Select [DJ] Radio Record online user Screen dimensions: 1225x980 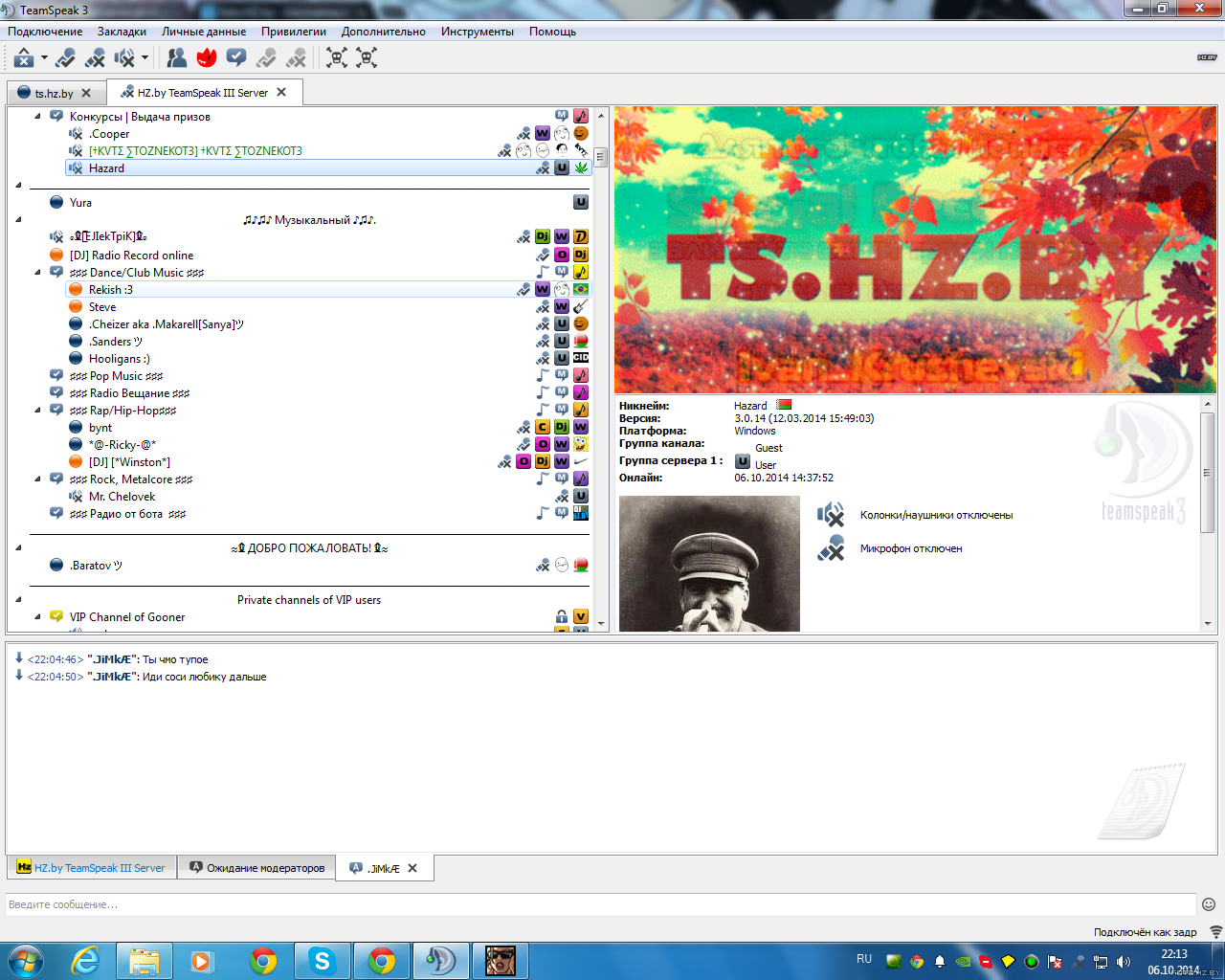pyautogui.click(x=319, y=256)
